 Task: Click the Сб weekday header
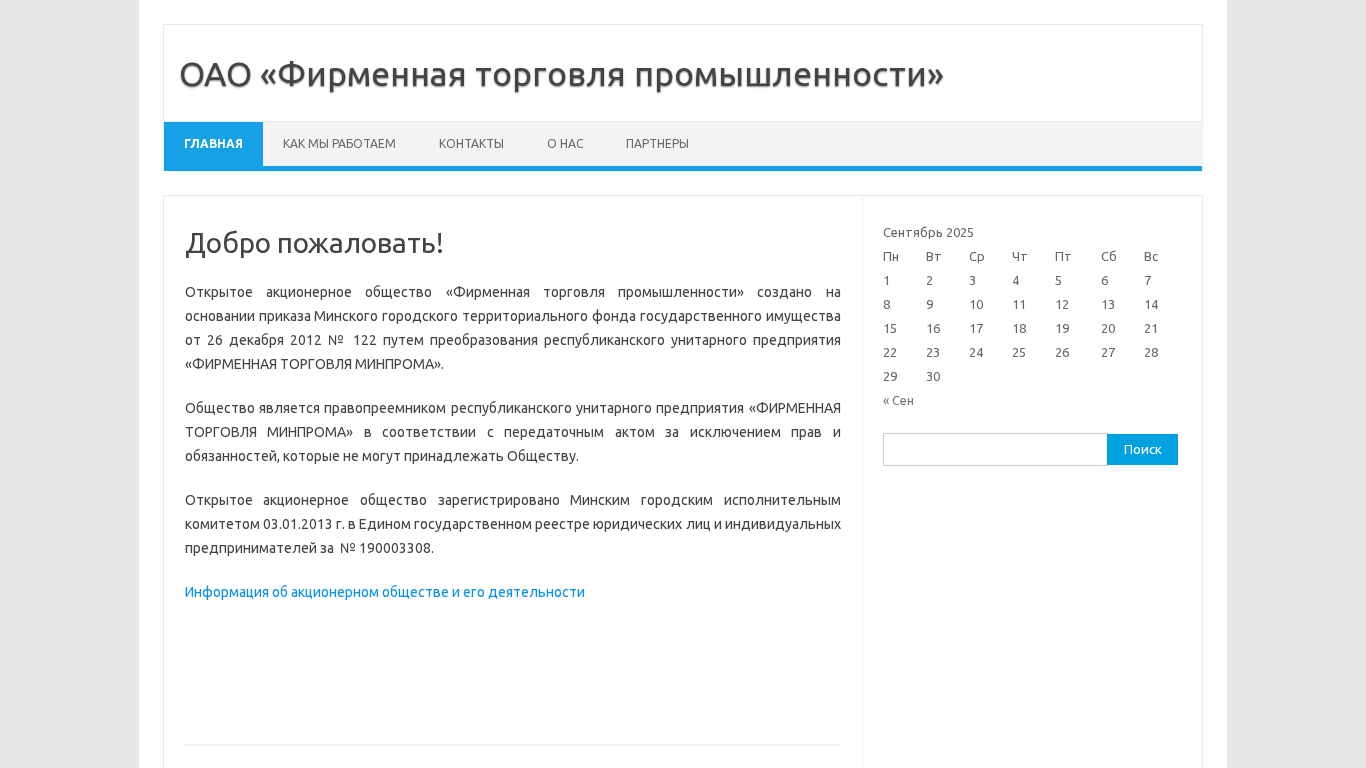tap(1109, 257)
